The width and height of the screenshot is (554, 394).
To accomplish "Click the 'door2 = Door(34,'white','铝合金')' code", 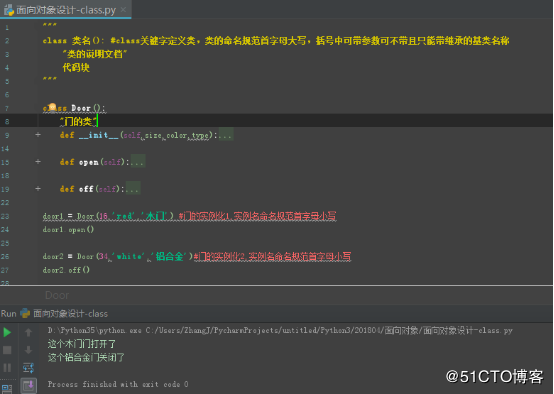I will (118, 256).
